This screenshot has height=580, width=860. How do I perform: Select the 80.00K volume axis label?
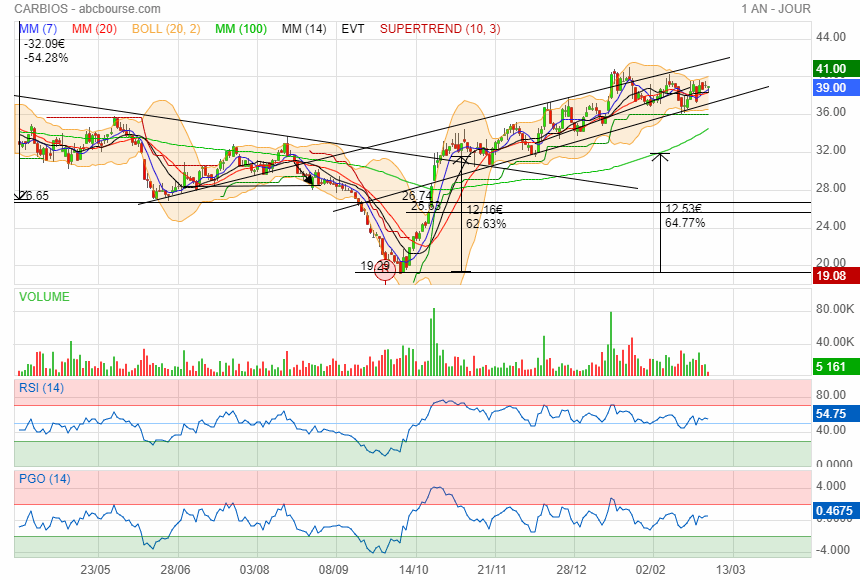click(x=835, y=309)
